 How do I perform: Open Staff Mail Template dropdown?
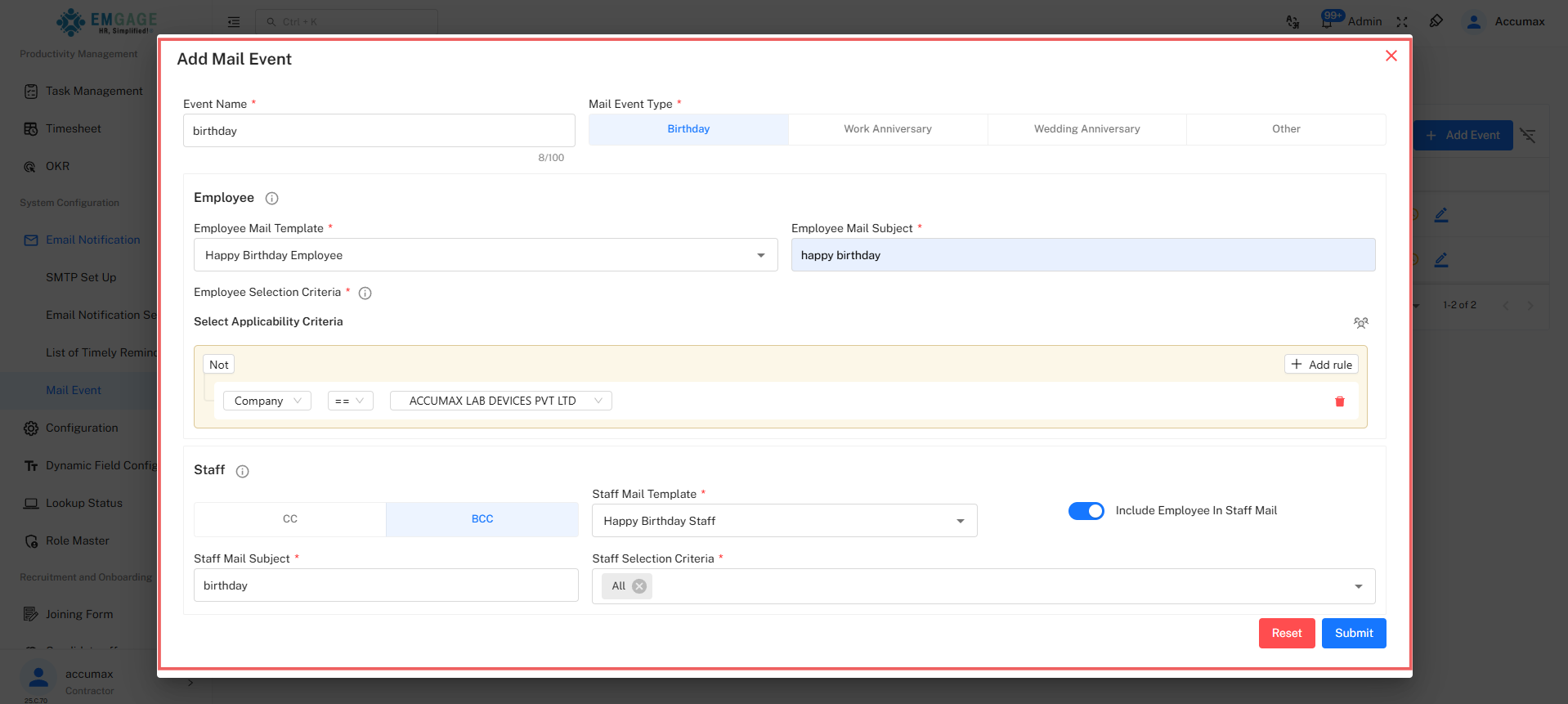point(785,521)
